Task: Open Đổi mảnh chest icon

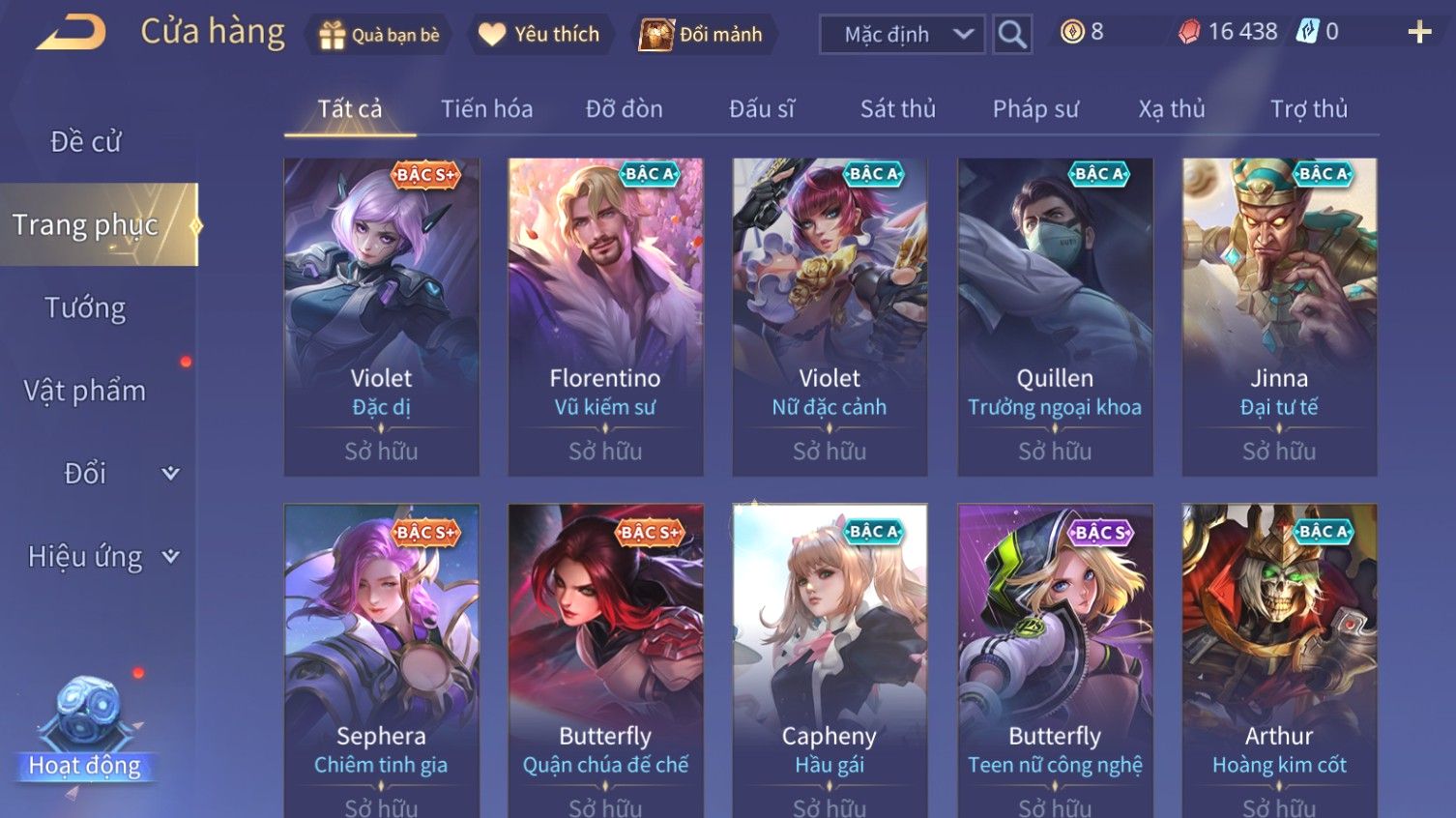Action: tap(656, 35)
